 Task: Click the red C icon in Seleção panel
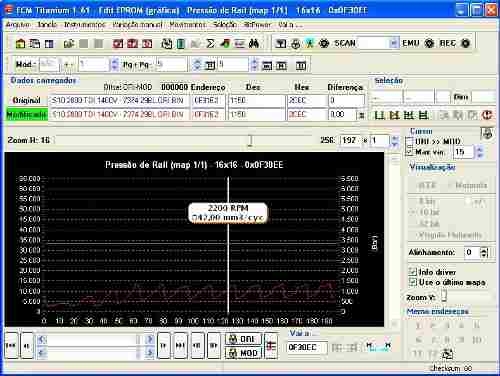click(487, 115)
